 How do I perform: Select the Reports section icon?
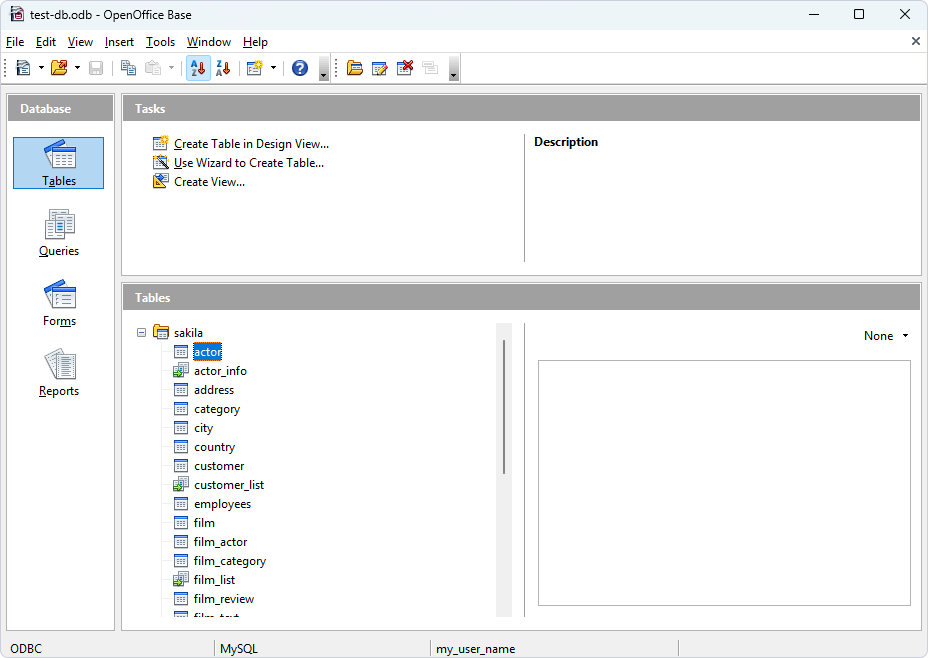point(58,372)
